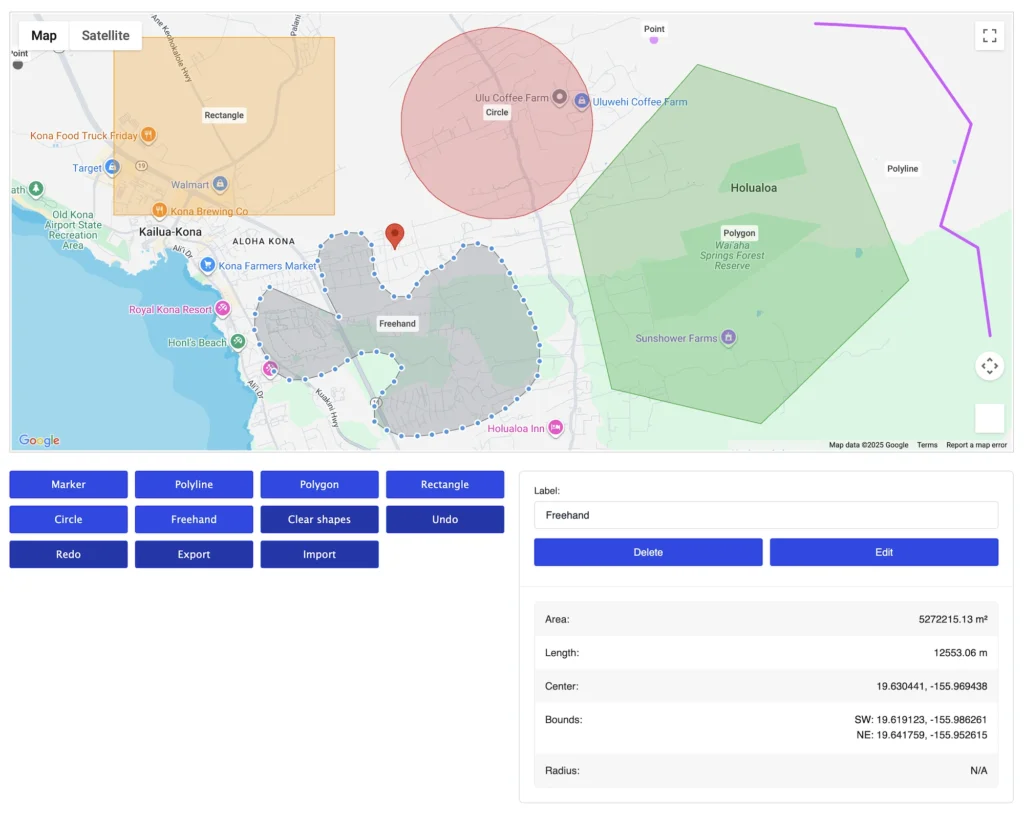Choose the Freehand drawing tool button
1024x817 pixels.
pyautogui.click(x=194, y=520)
